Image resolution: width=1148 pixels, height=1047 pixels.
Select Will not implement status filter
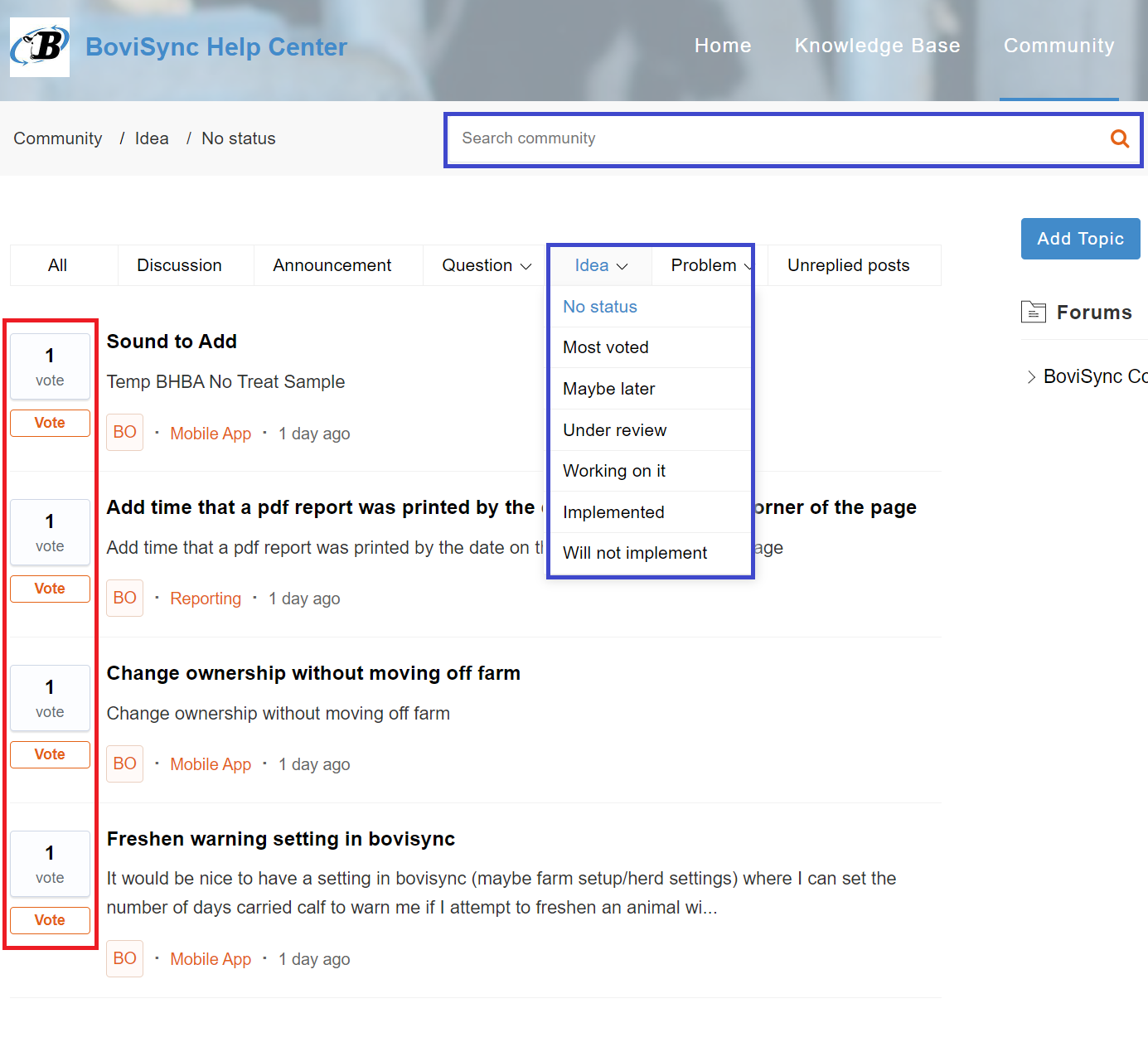pos(650,553)
